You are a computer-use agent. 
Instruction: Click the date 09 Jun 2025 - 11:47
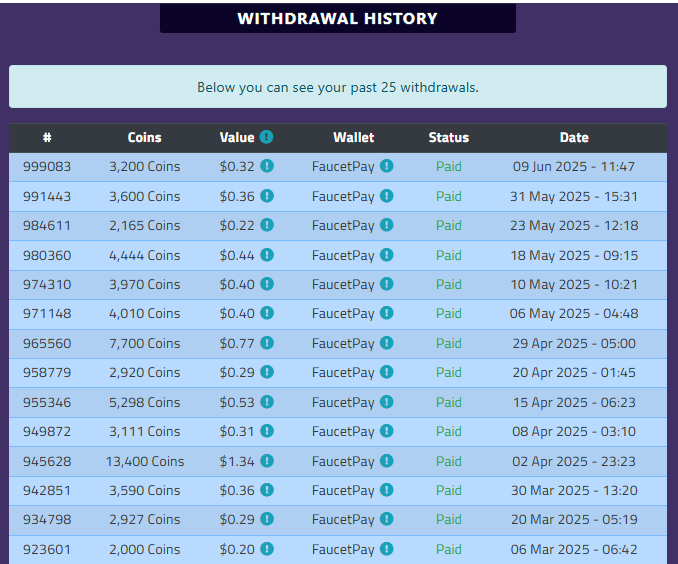coord(574,167)
